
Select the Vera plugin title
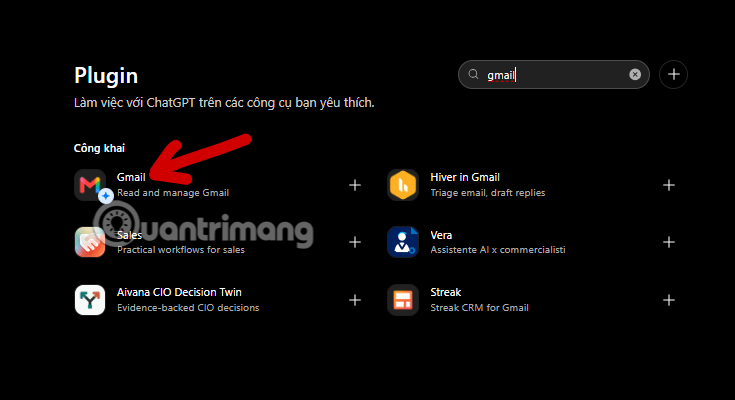coord(441,235)
